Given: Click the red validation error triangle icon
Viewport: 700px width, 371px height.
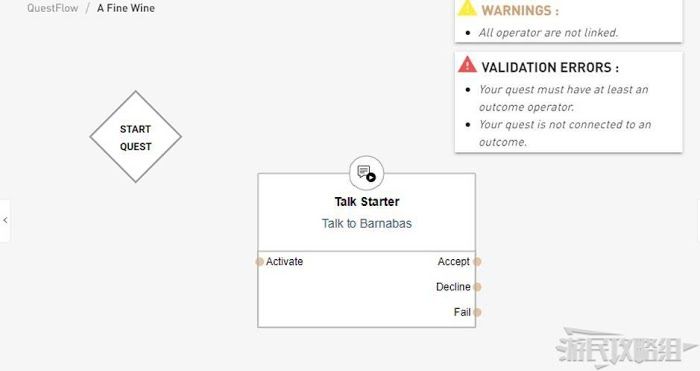Looking at the screenshot, I should coord(467,65).
